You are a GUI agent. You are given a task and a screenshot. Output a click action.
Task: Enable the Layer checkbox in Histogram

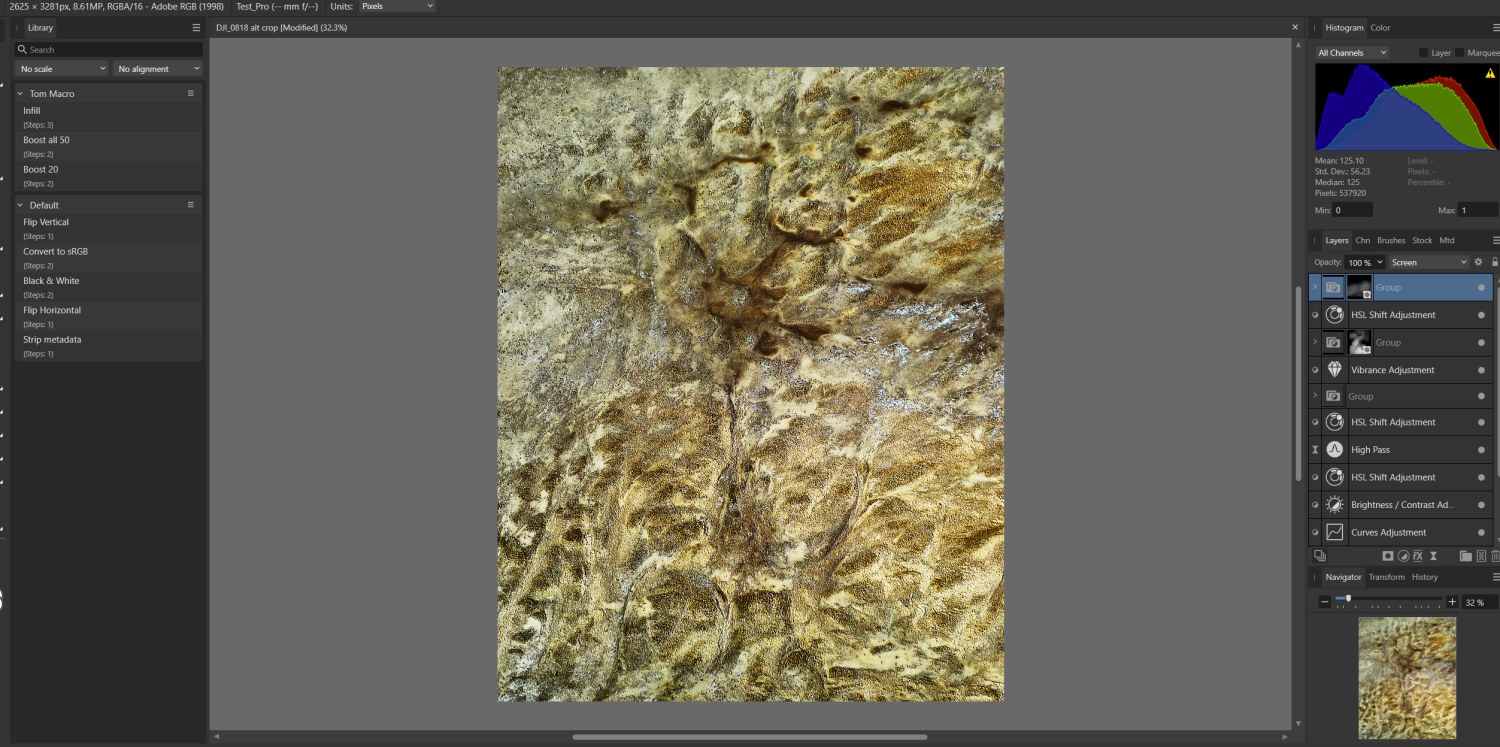pyautogui.click(x=1424, y=53)
